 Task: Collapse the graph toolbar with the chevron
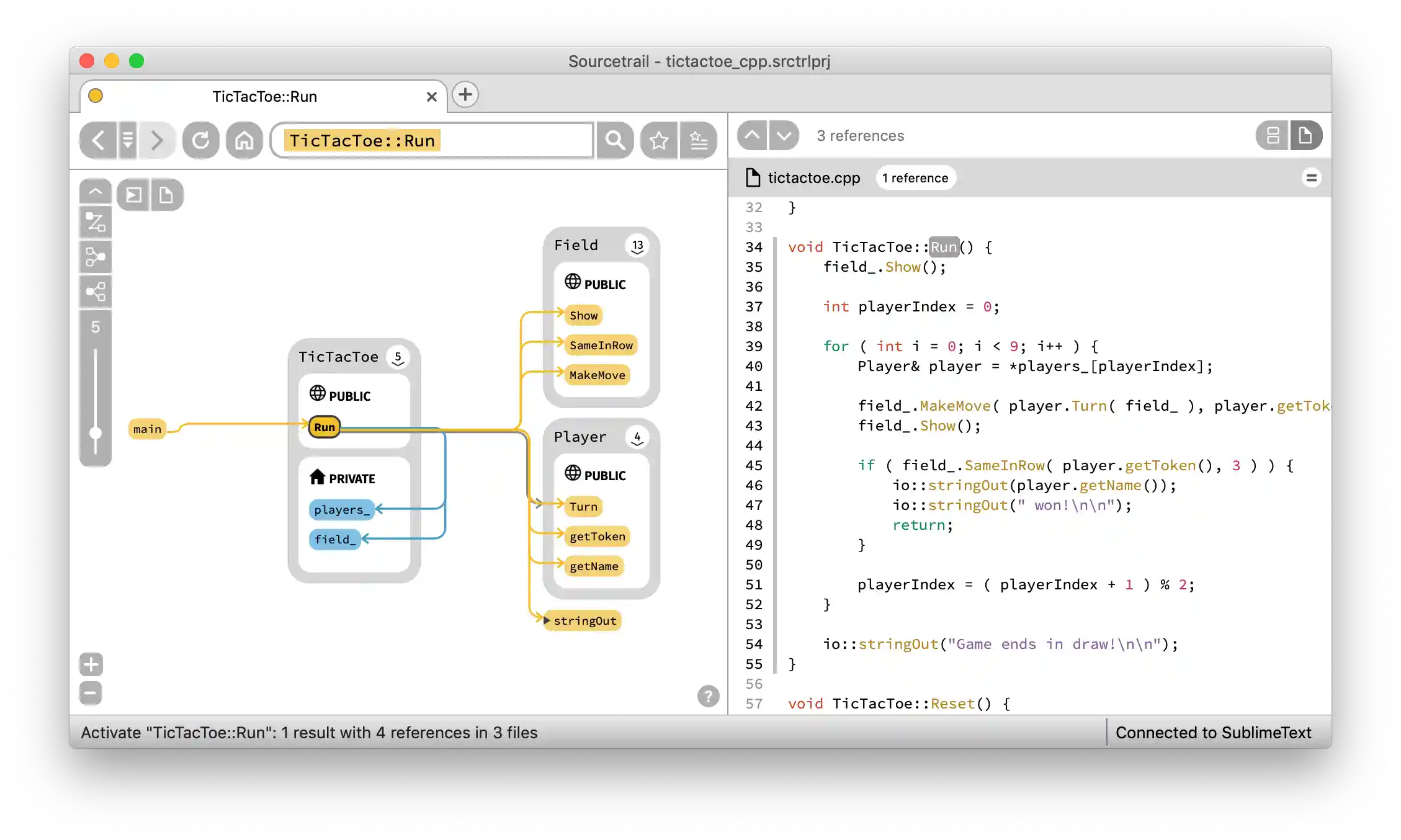pyautogui.click(x=95, y=190)
